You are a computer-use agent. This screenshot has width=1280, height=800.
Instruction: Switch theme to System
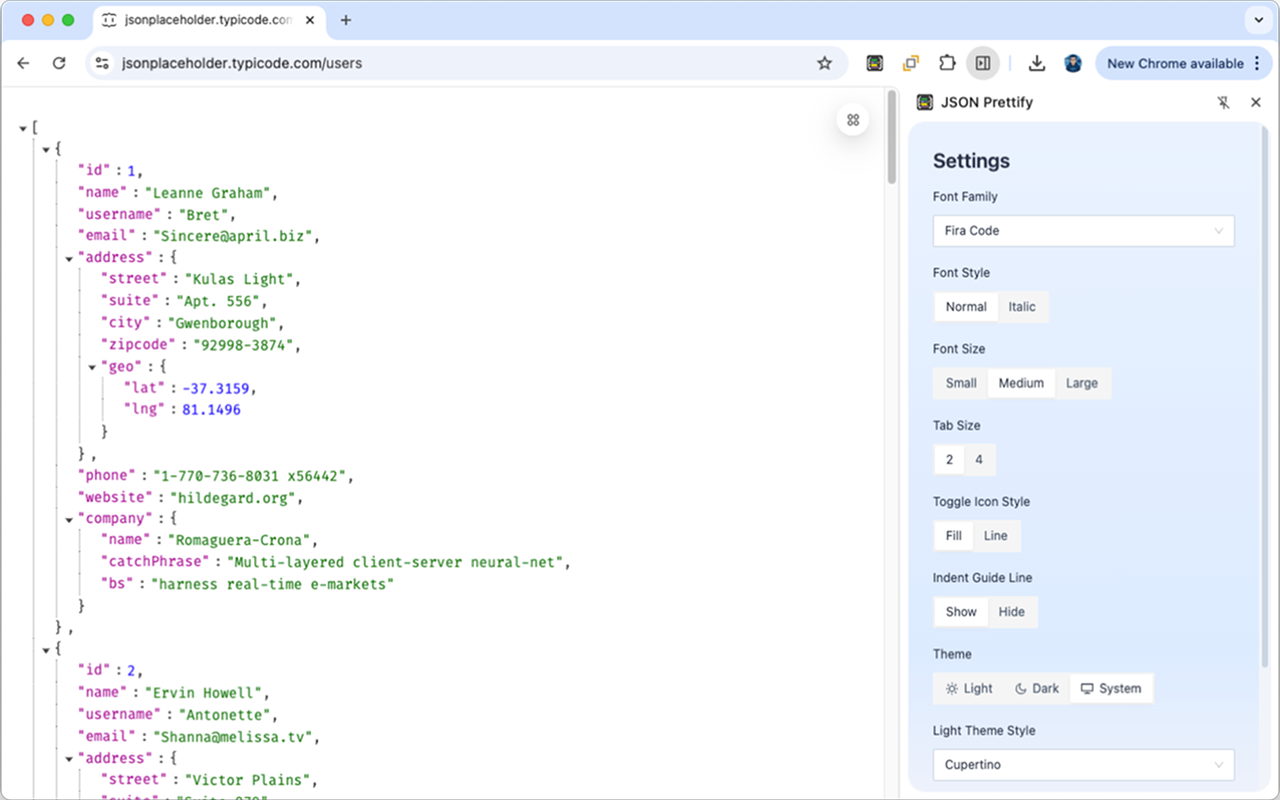[x=1111, y=689]
